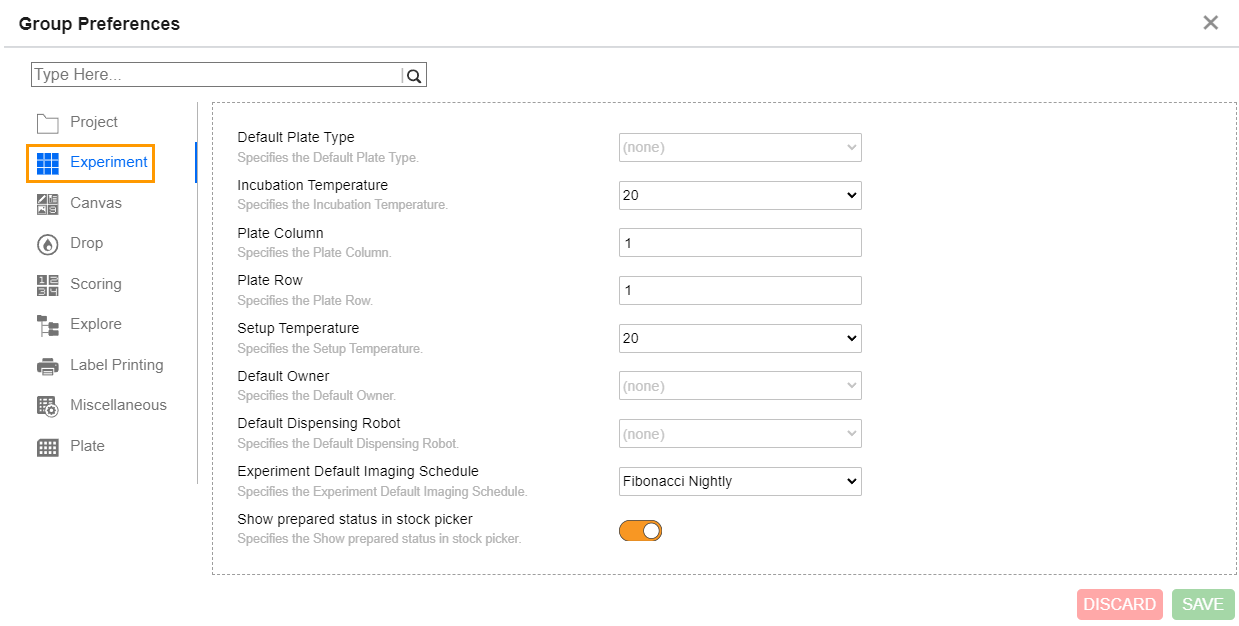Click the Plate Row input field
1239x626 pixels.
coord(740,290)
